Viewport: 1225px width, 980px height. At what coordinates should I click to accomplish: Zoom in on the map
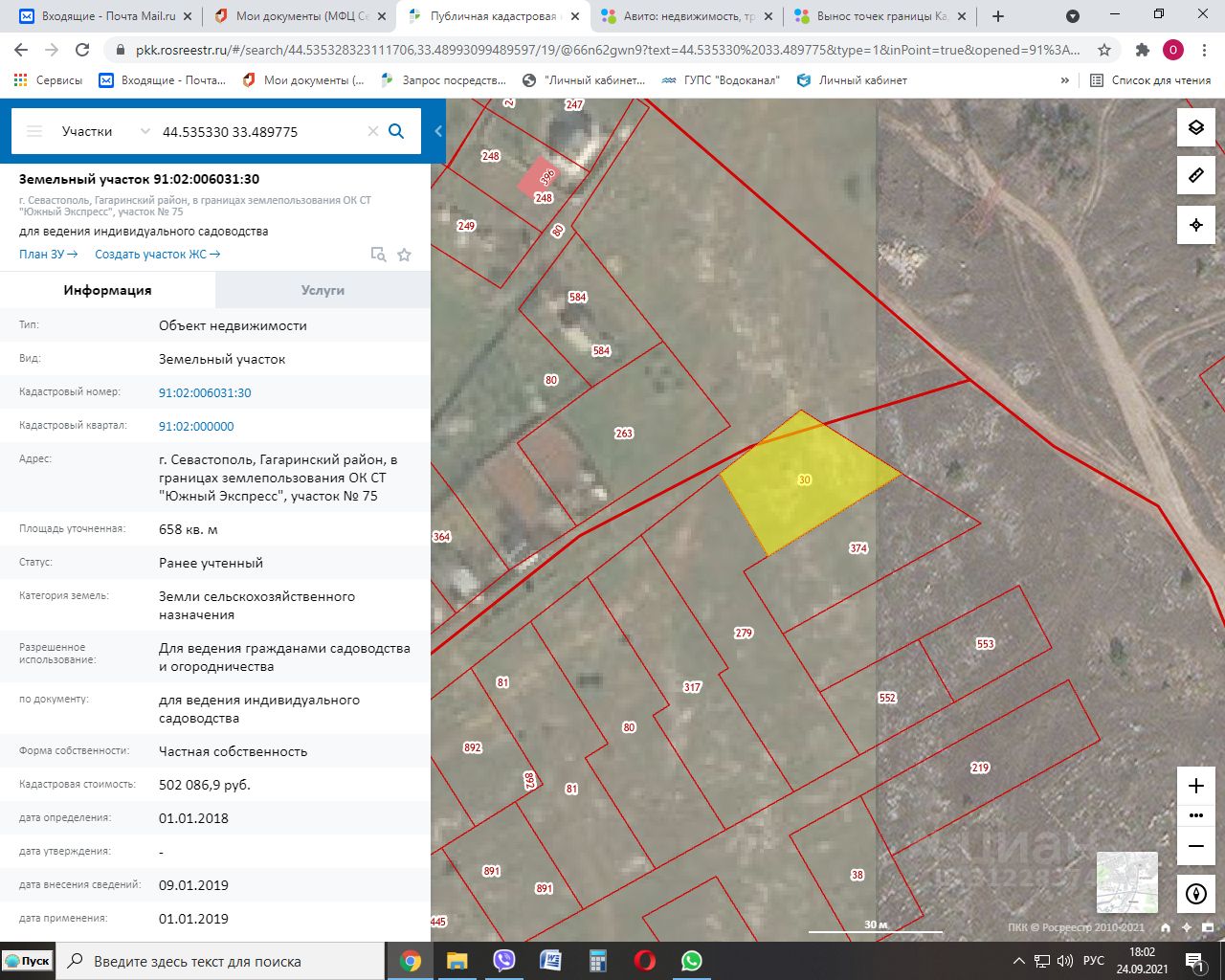coord(1195,787)
